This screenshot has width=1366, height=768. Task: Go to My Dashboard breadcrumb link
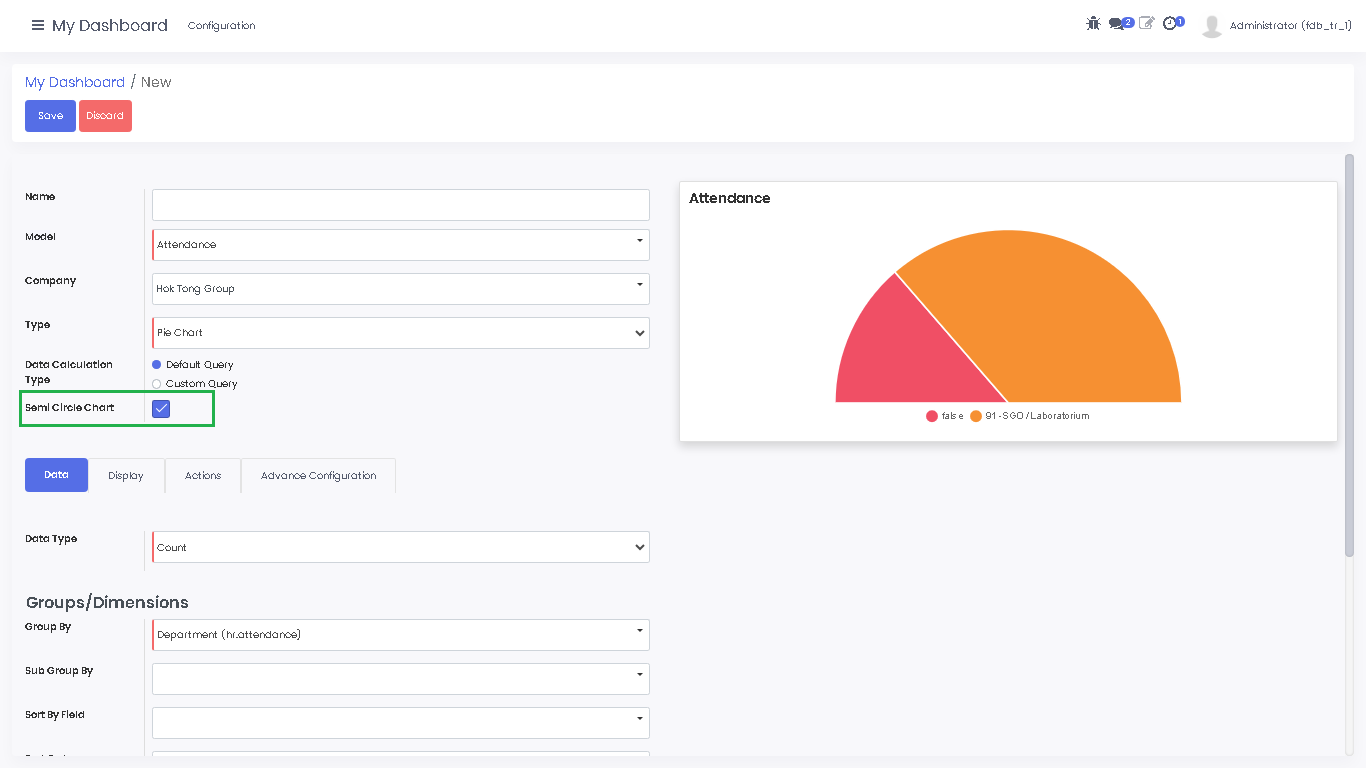click(x=75, y=82)
